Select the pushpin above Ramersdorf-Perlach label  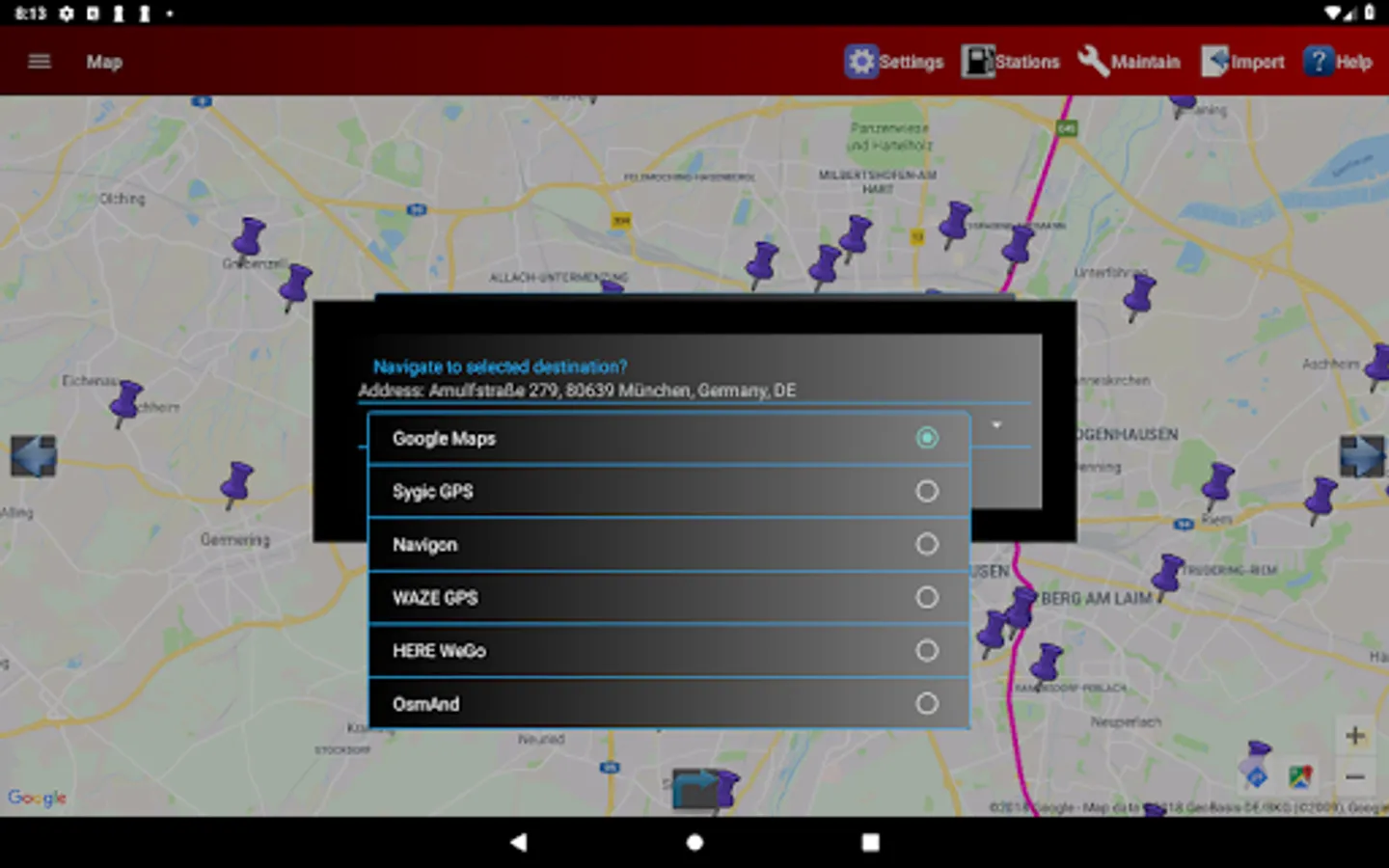[x=1045, y=665]
